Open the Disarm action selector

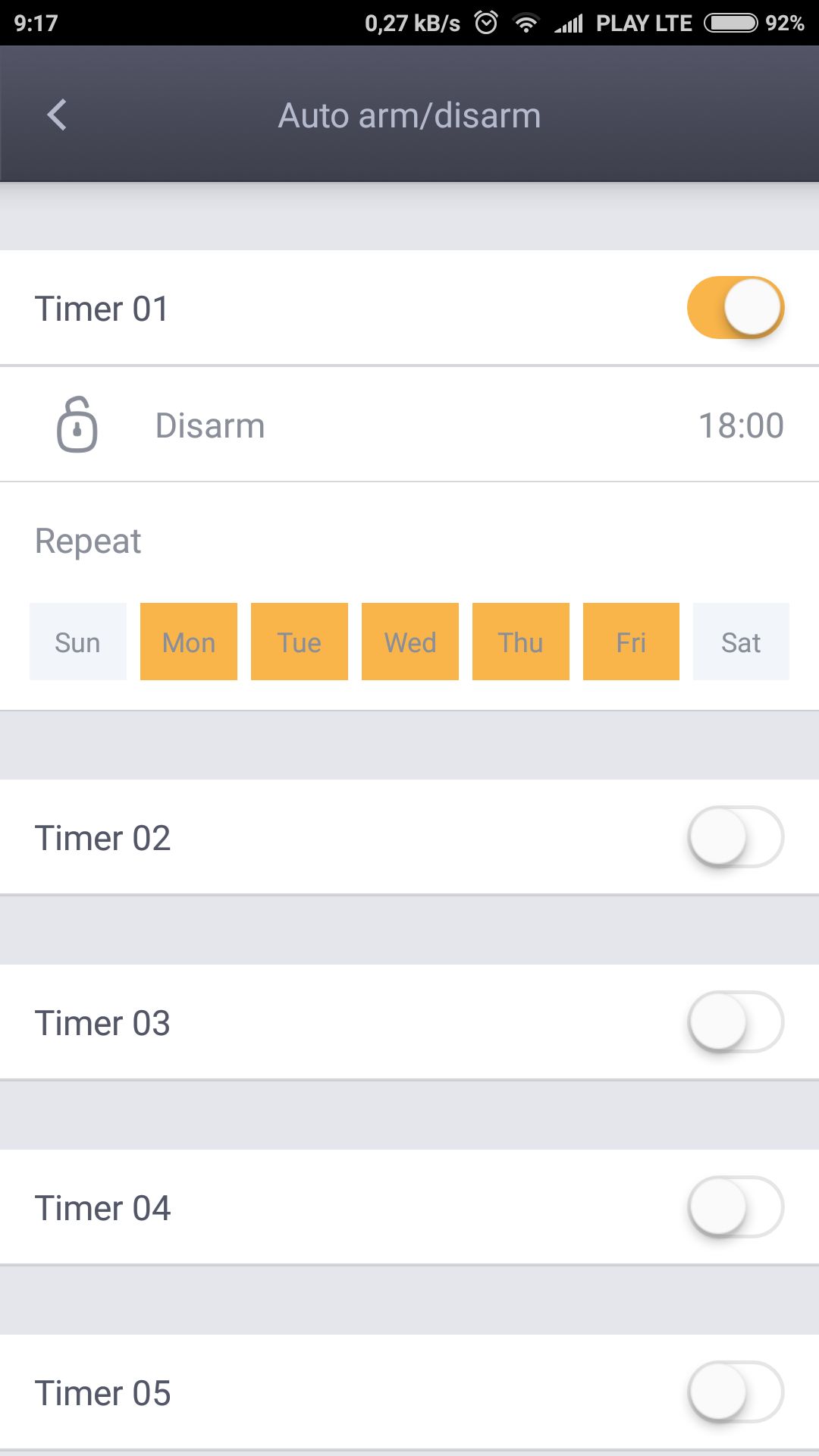tap(210, 425)
